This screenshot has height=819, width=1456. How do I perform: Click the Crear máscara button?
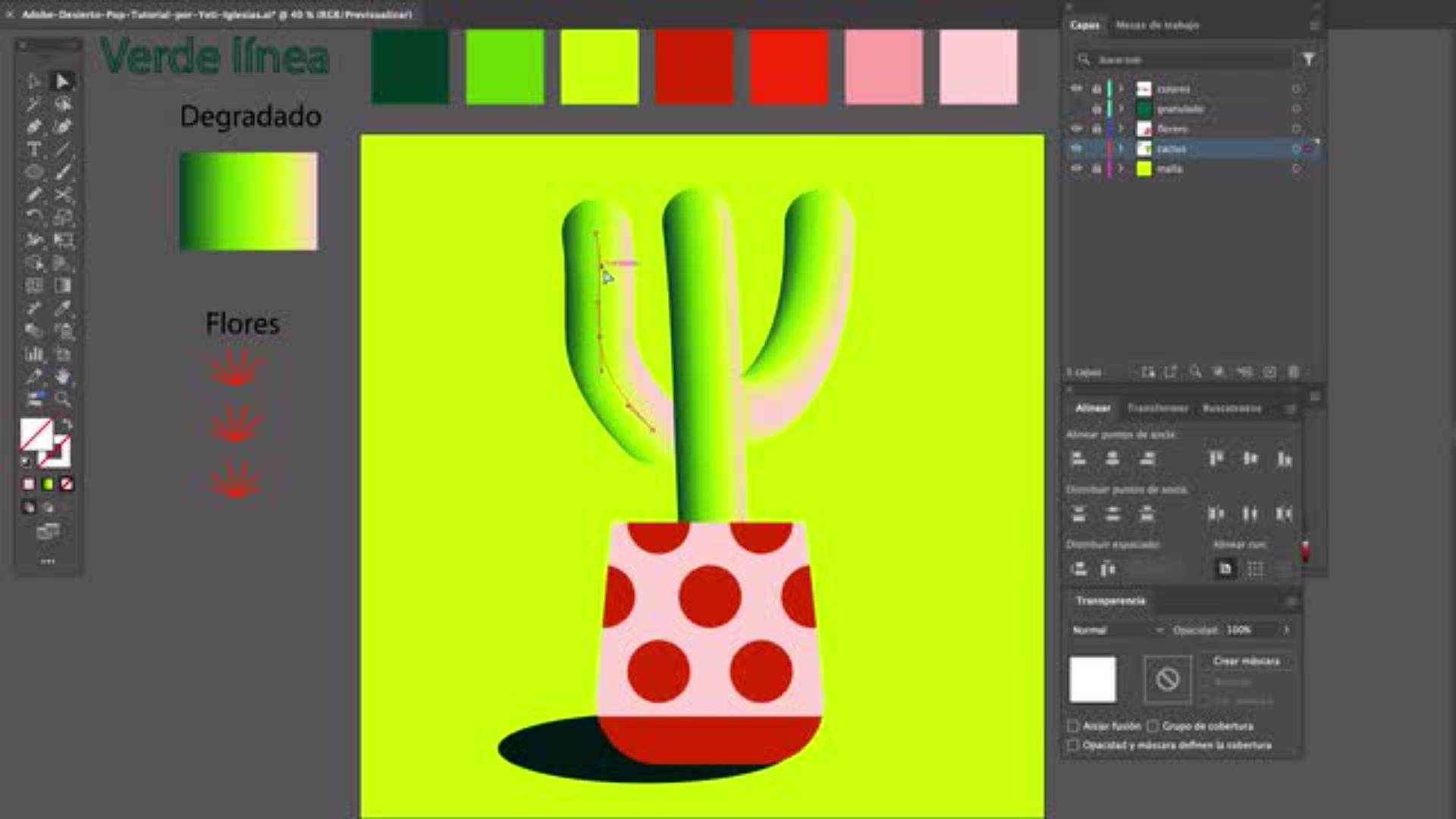click(1246, 661)
